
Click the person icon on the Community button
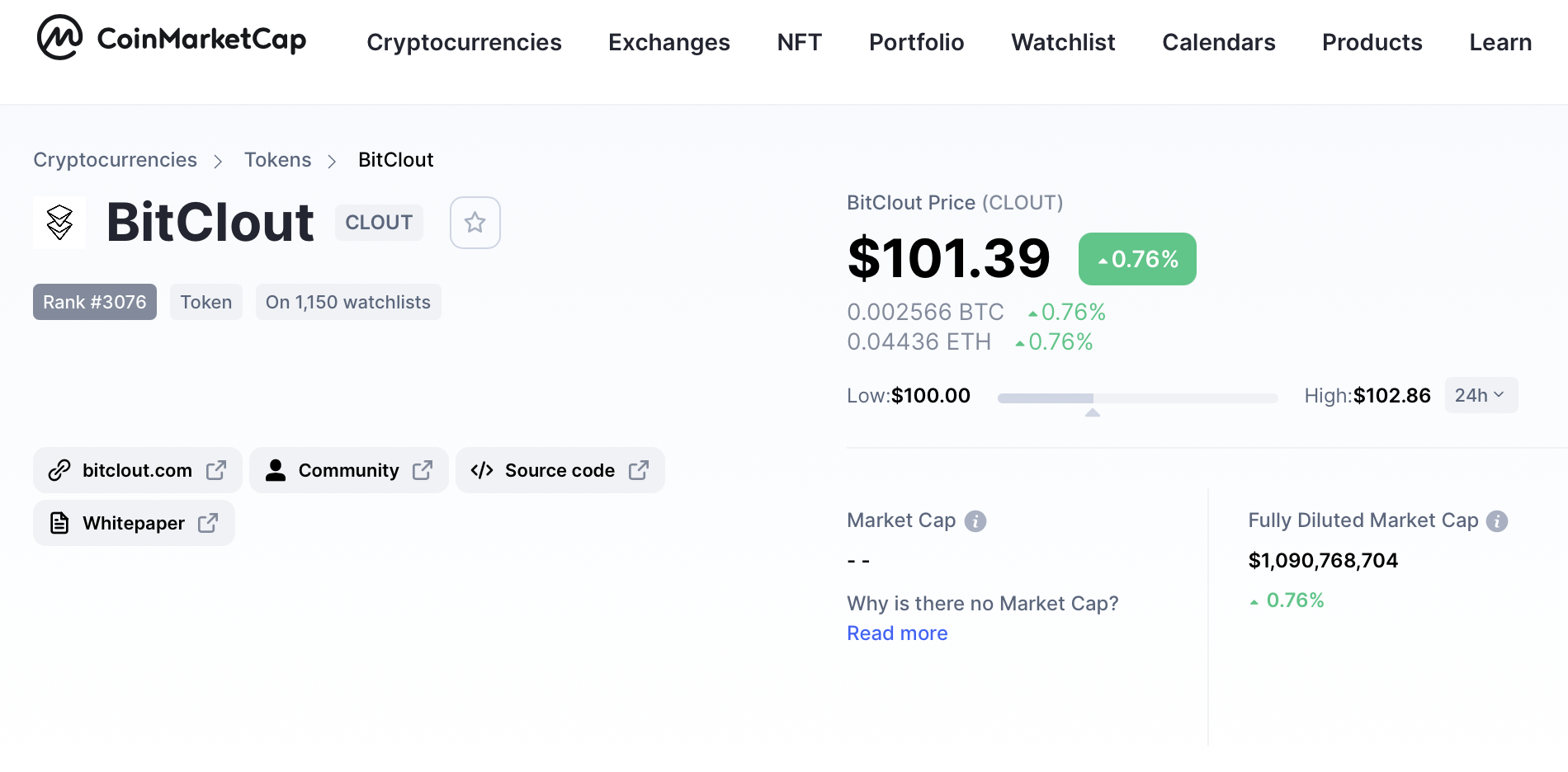click(276, 470)
